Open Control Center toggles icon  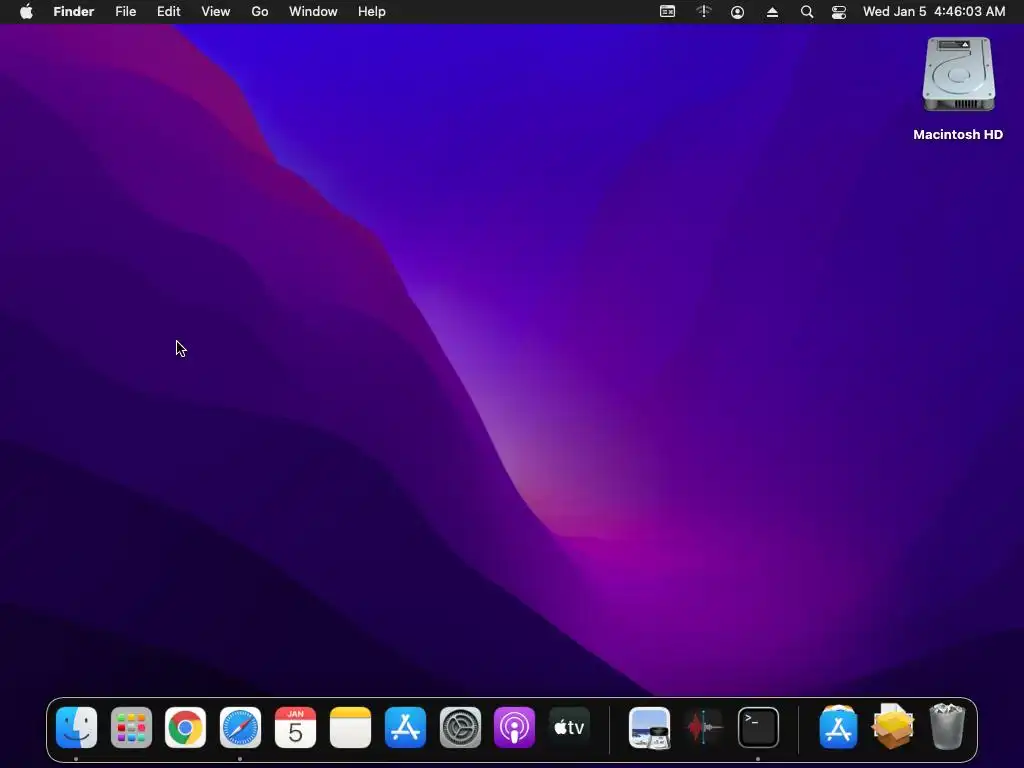839,12
